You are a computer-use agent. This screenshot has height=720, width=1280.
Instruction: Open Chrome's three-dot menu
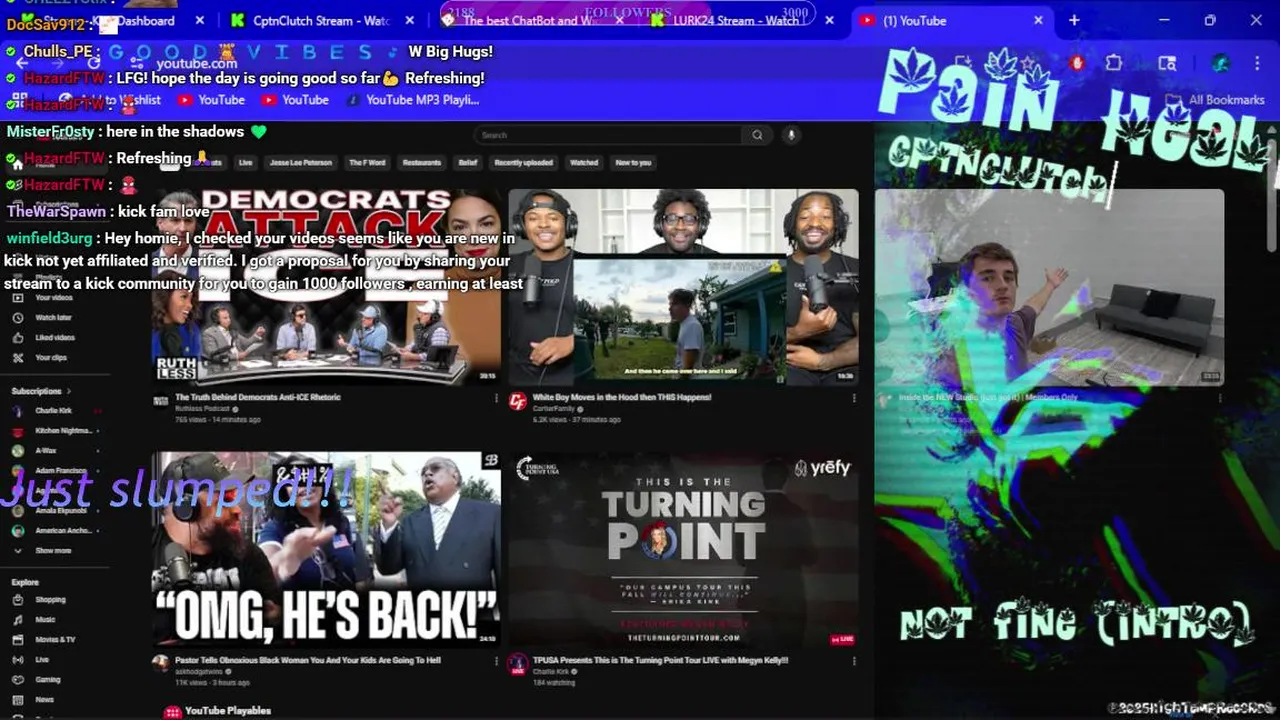point(1258,63)
